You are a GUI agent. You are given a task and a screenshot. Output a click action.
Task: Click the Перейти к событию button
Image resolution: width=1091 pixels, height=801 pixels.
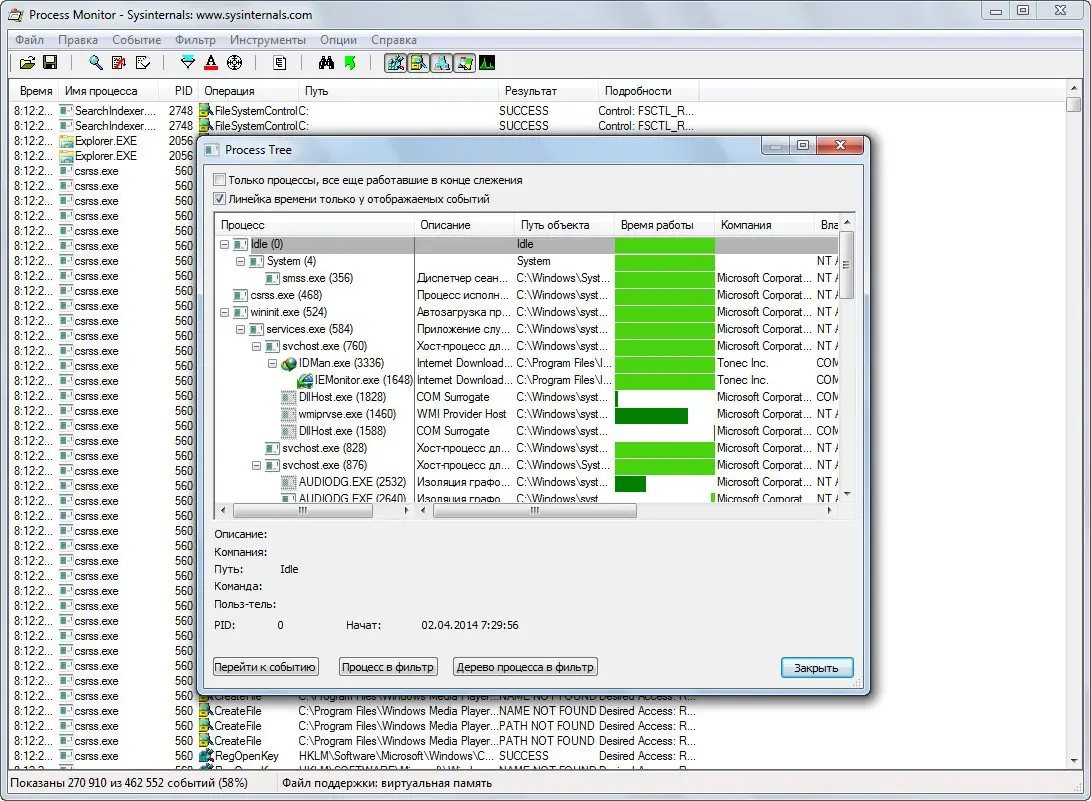point(265,667)
